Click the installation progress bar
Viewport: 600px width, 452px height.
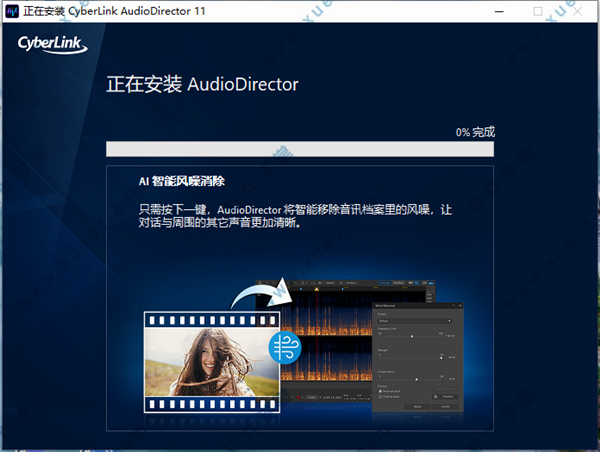(x=300, y=149)
